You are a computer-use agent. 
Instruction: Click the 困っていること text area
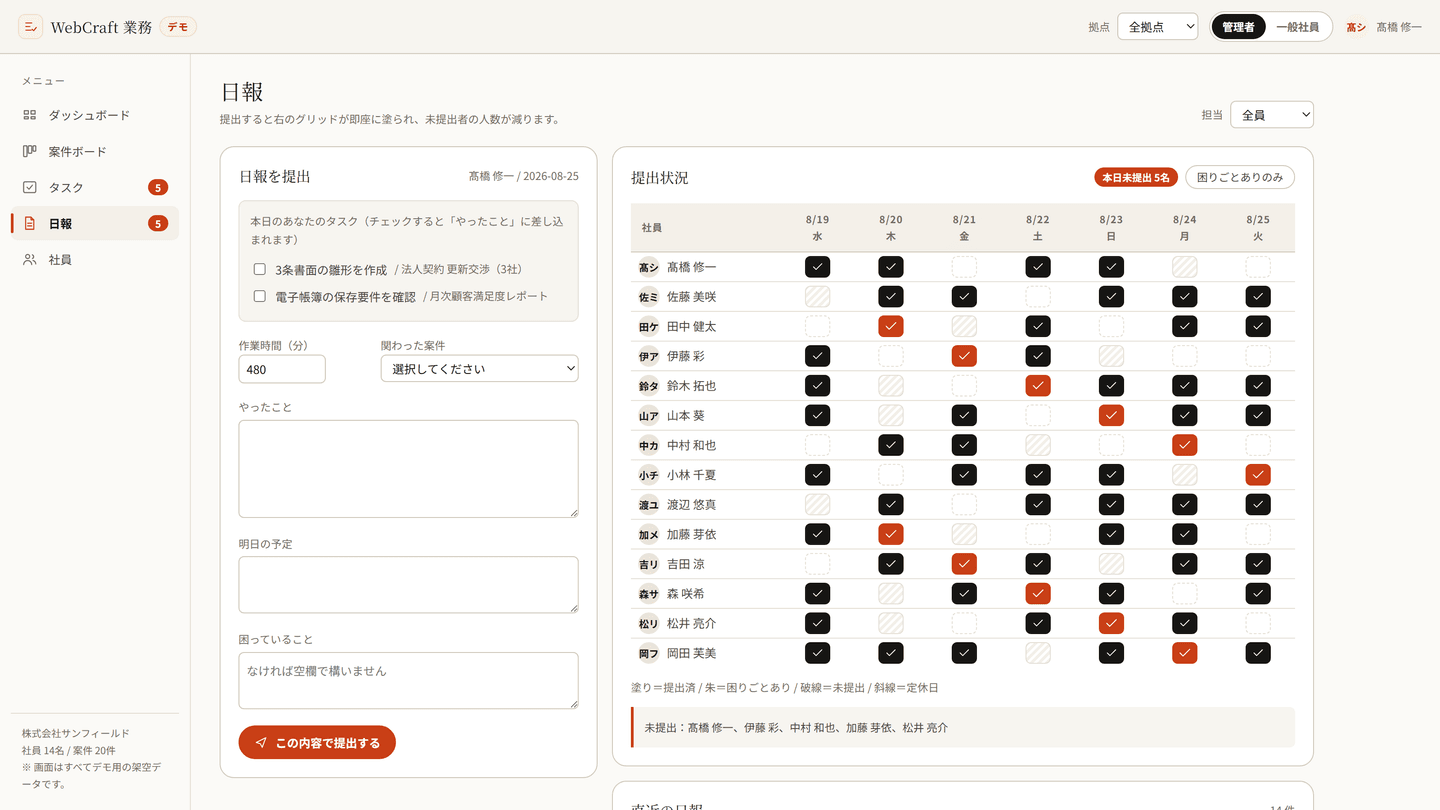tap(408, 680)
